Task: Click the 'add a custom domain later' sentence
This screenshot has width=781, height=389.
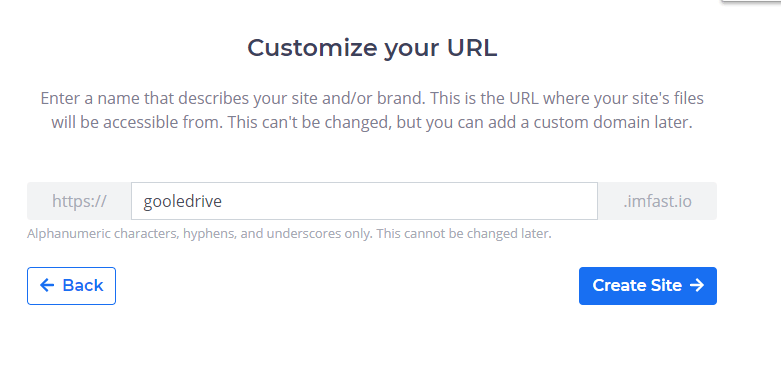Action: [590, 123]
